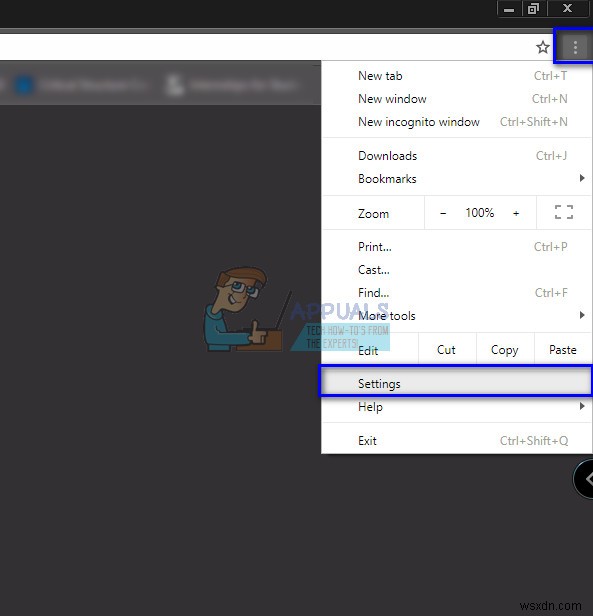Select Cast... menu item

(x=457, y=270)
